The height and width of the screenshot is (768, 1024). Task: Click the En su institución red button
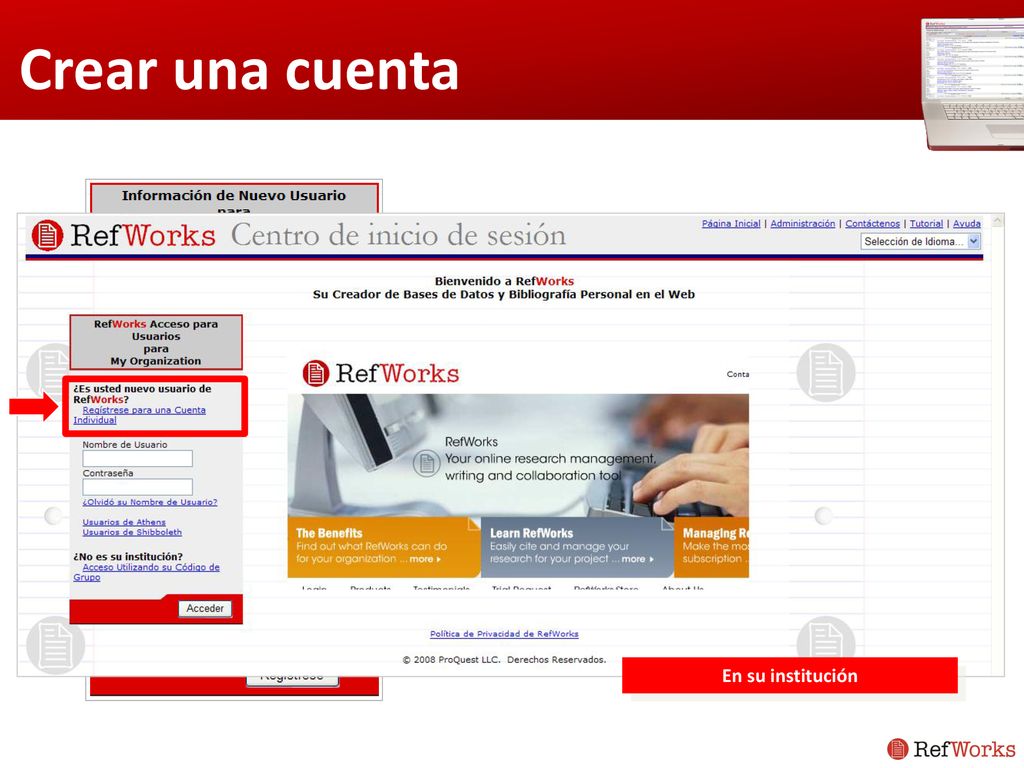(790, 675)
